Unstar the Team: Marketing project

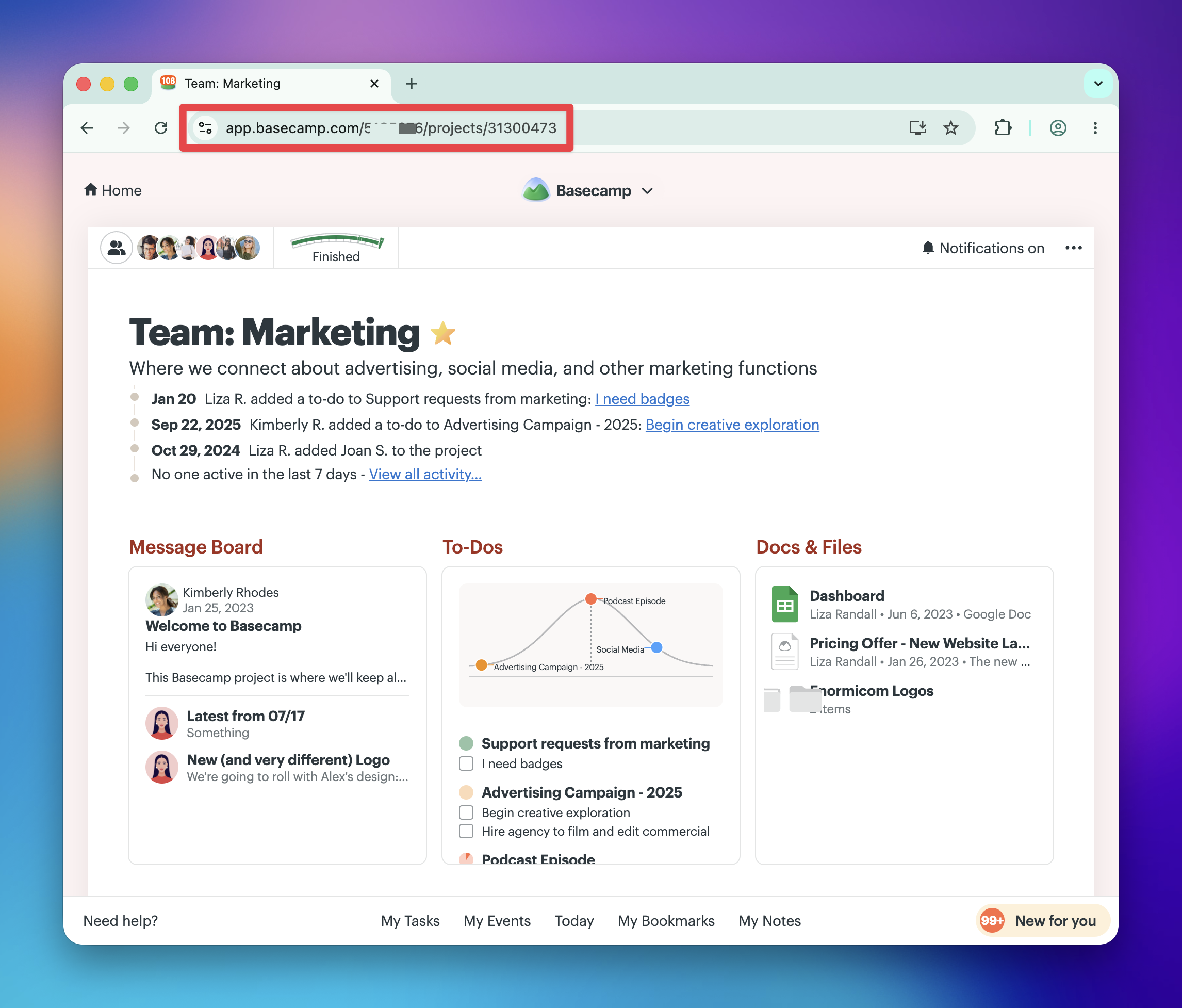point(442,333)
